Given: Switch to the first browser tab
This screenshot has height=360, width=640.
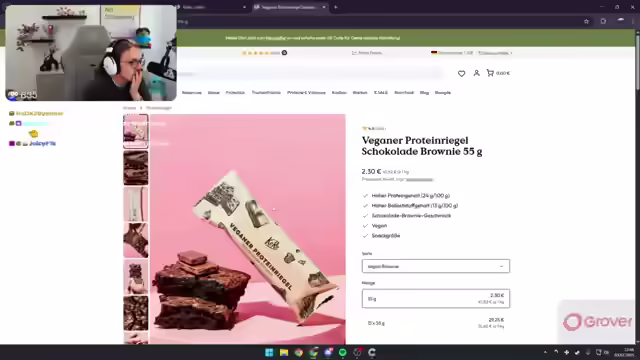Looking at the screenshot, I should click(212, 7).
